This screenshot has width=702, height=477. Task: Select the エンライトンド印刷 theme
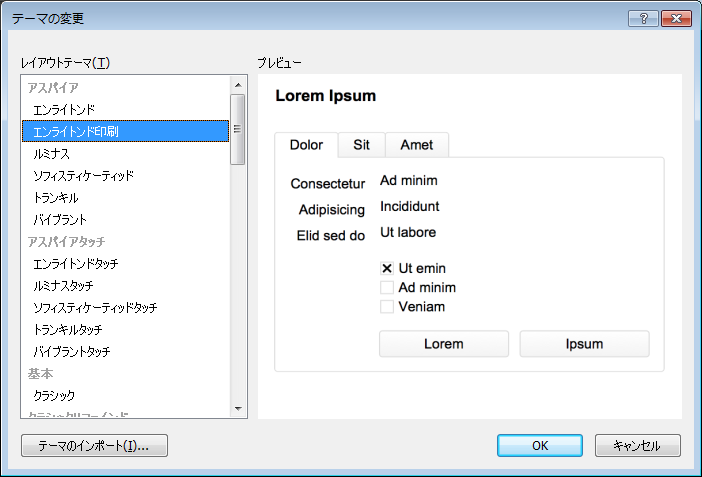point(125,131)
